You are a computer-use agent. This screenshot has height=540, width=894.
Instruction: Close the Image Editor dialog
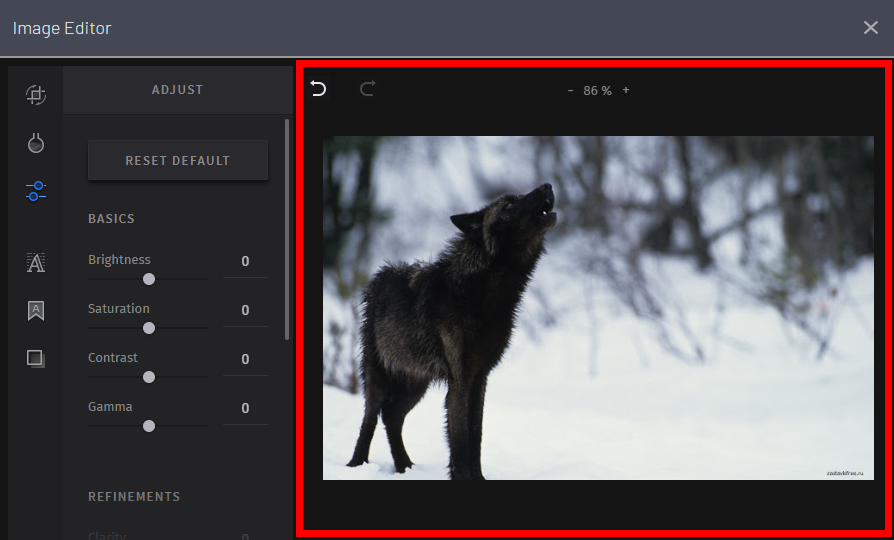tap(870, 28)
